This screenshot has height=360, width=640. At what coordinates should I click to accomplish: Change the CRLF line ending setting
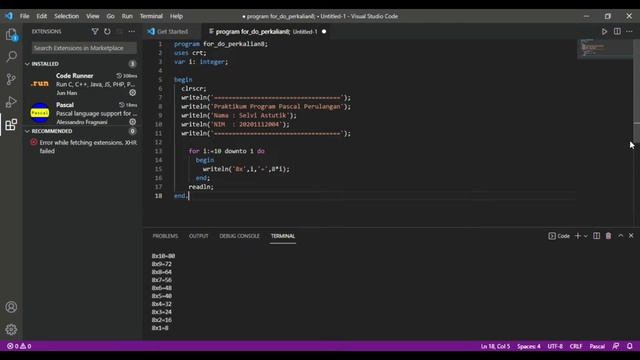[576, 346]
